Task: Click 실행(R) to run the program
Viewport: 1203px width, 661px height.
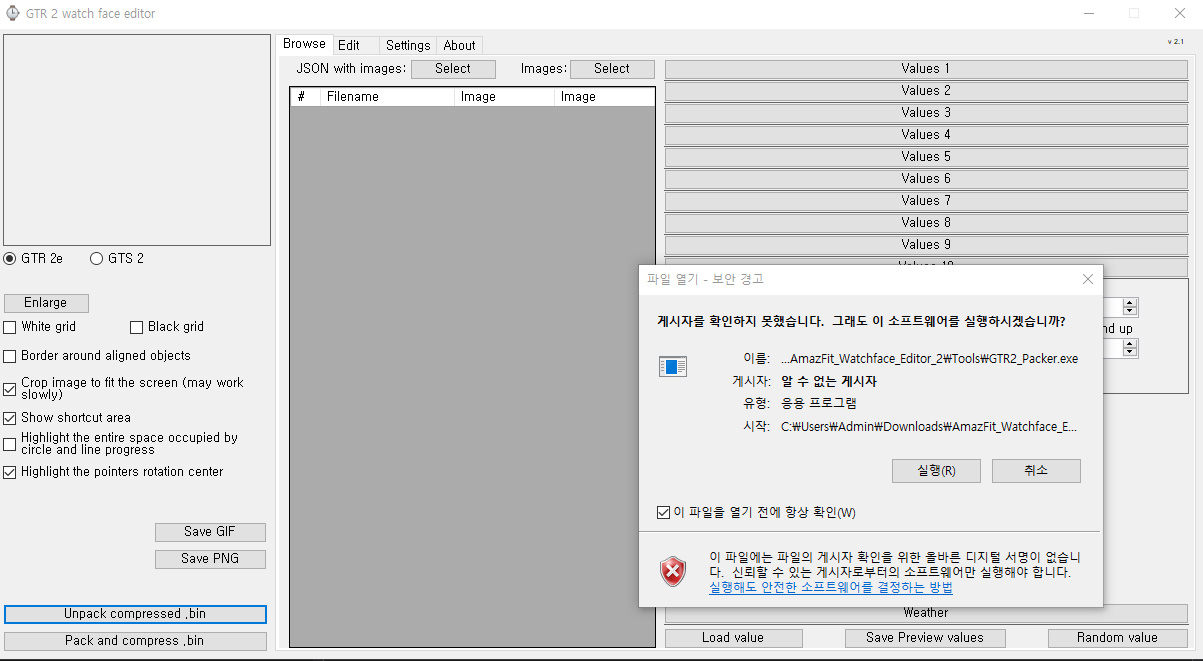Action: tap(936, 471)
